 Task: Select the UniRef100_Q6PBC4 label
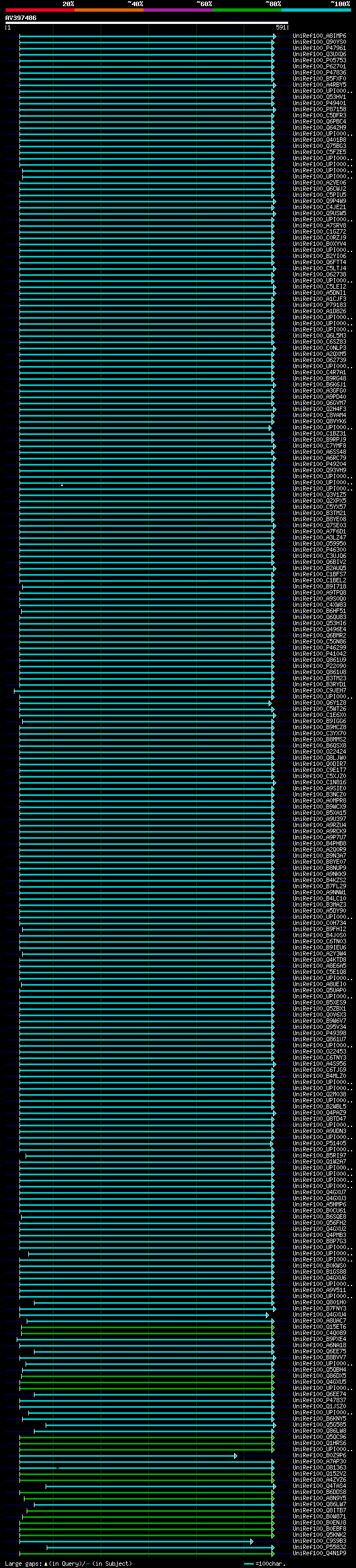tap(319, 122)
